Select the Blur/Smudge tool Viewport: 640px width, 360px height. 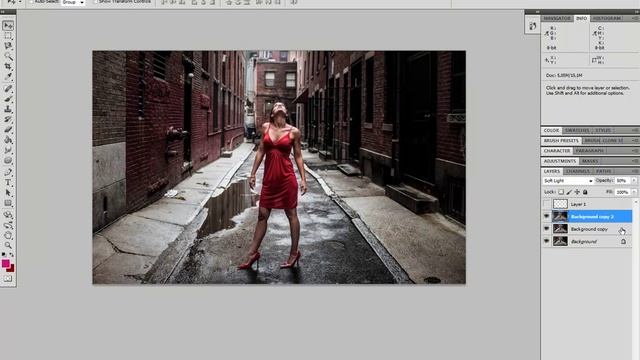(x=8, y=150)
